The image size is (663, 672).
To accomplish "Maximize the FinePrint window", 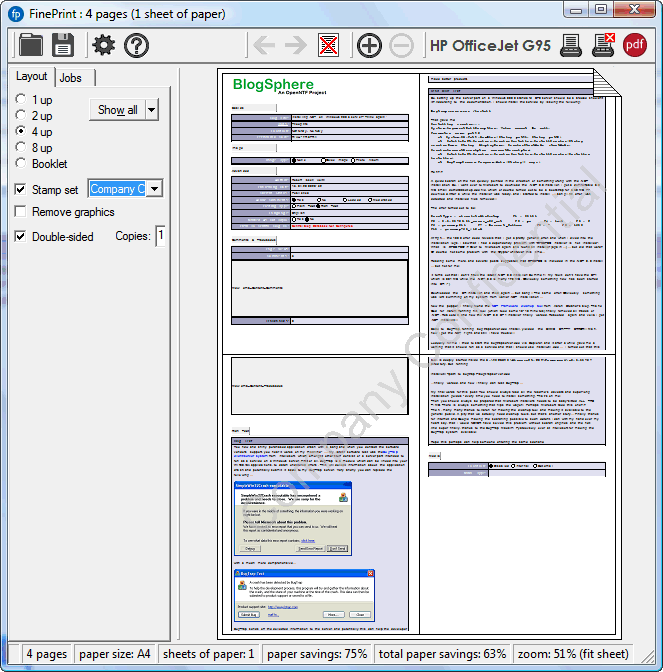I will [x=601, y=9].
